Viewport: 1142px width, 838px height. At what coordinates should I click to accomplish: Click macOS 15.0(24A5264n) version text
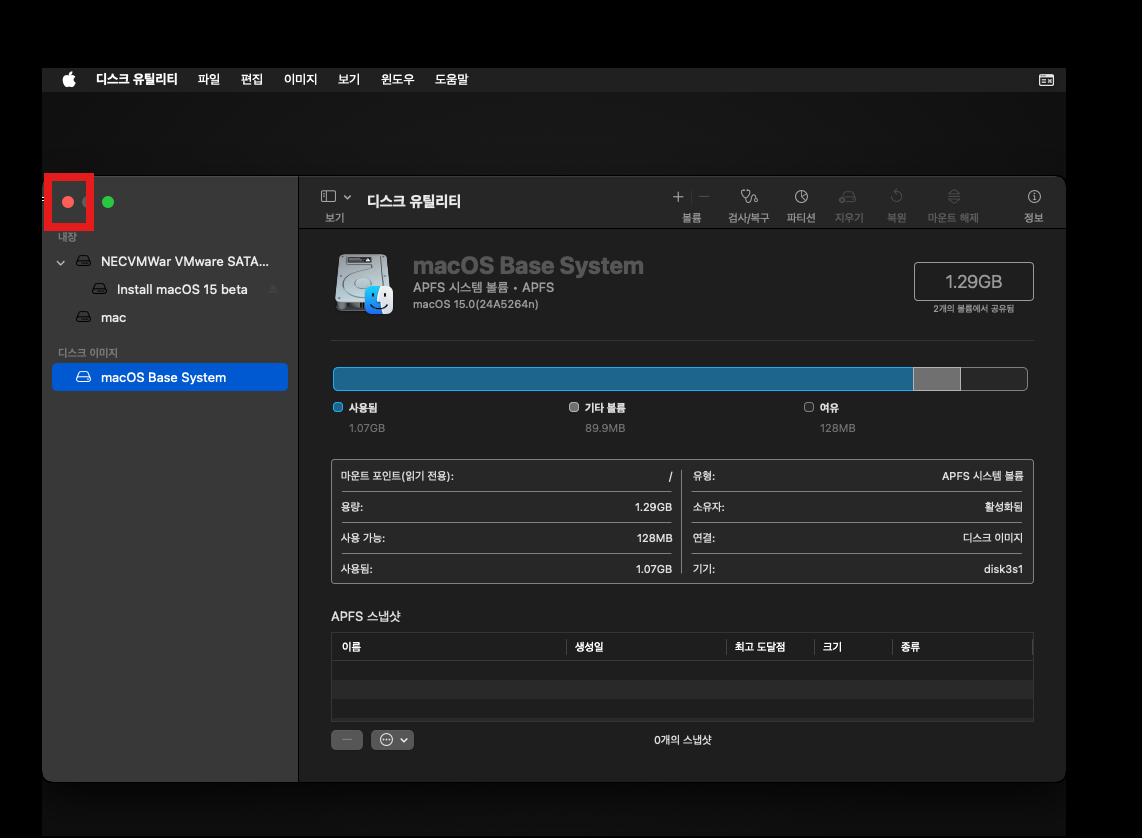pyautogui.click(x=476, y=304)
